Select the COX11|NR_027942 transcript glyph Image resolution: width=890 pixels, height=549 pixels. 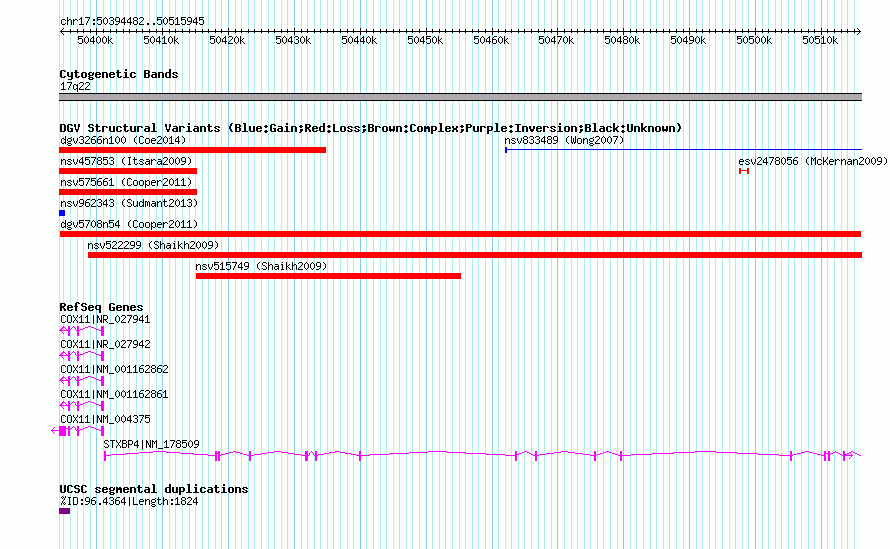(x=82, y=354)
